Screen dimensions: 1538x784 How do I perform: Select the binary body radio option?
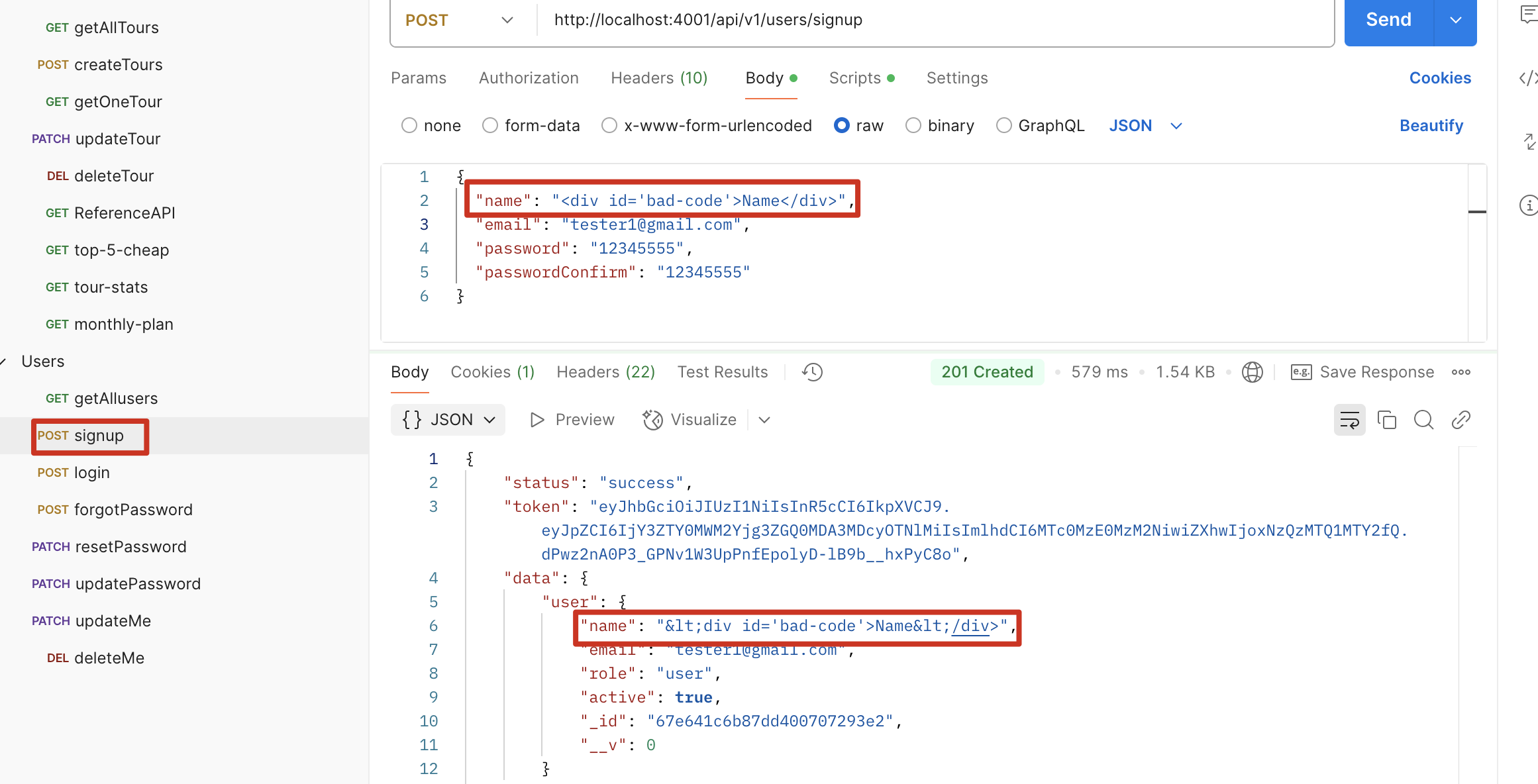pos(913,126)
